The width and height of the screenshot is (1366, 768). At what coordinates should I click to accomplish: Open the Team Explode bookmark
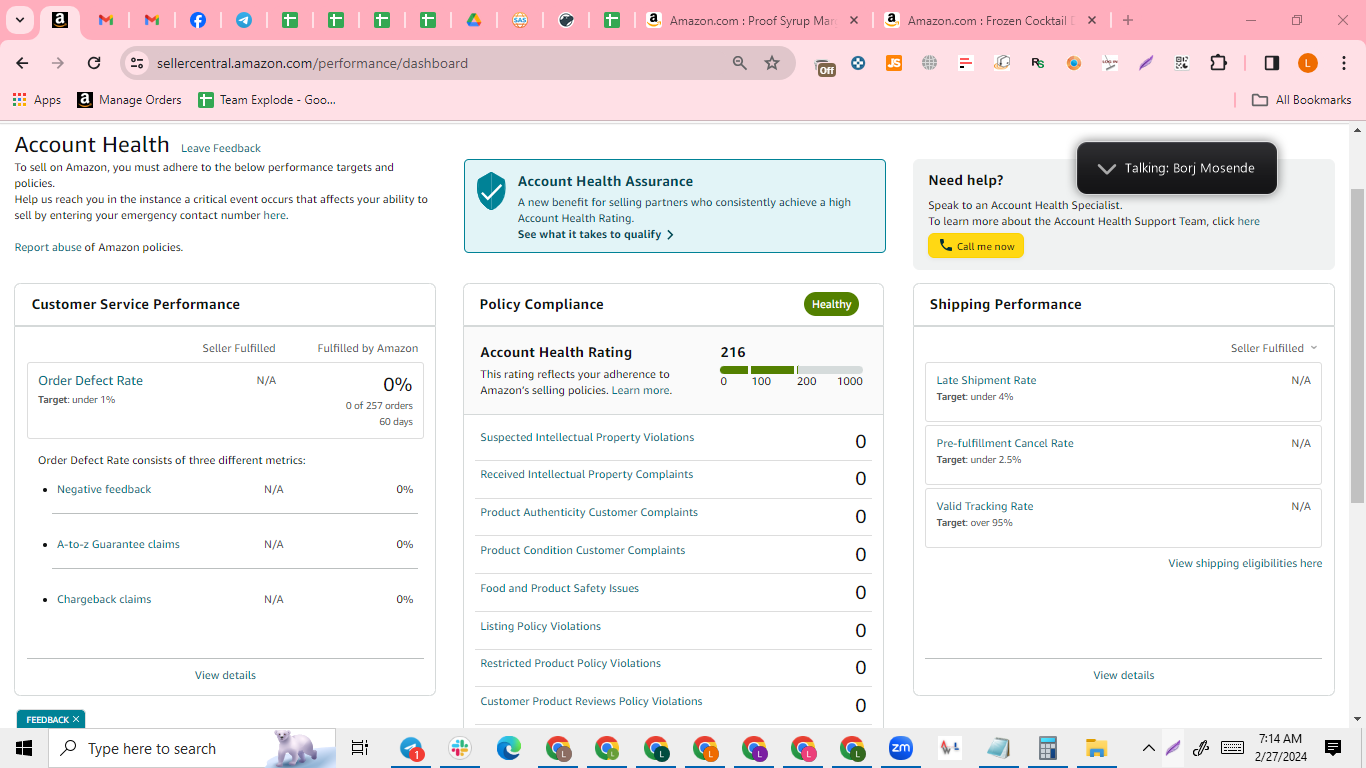click(x=267, y=100)
